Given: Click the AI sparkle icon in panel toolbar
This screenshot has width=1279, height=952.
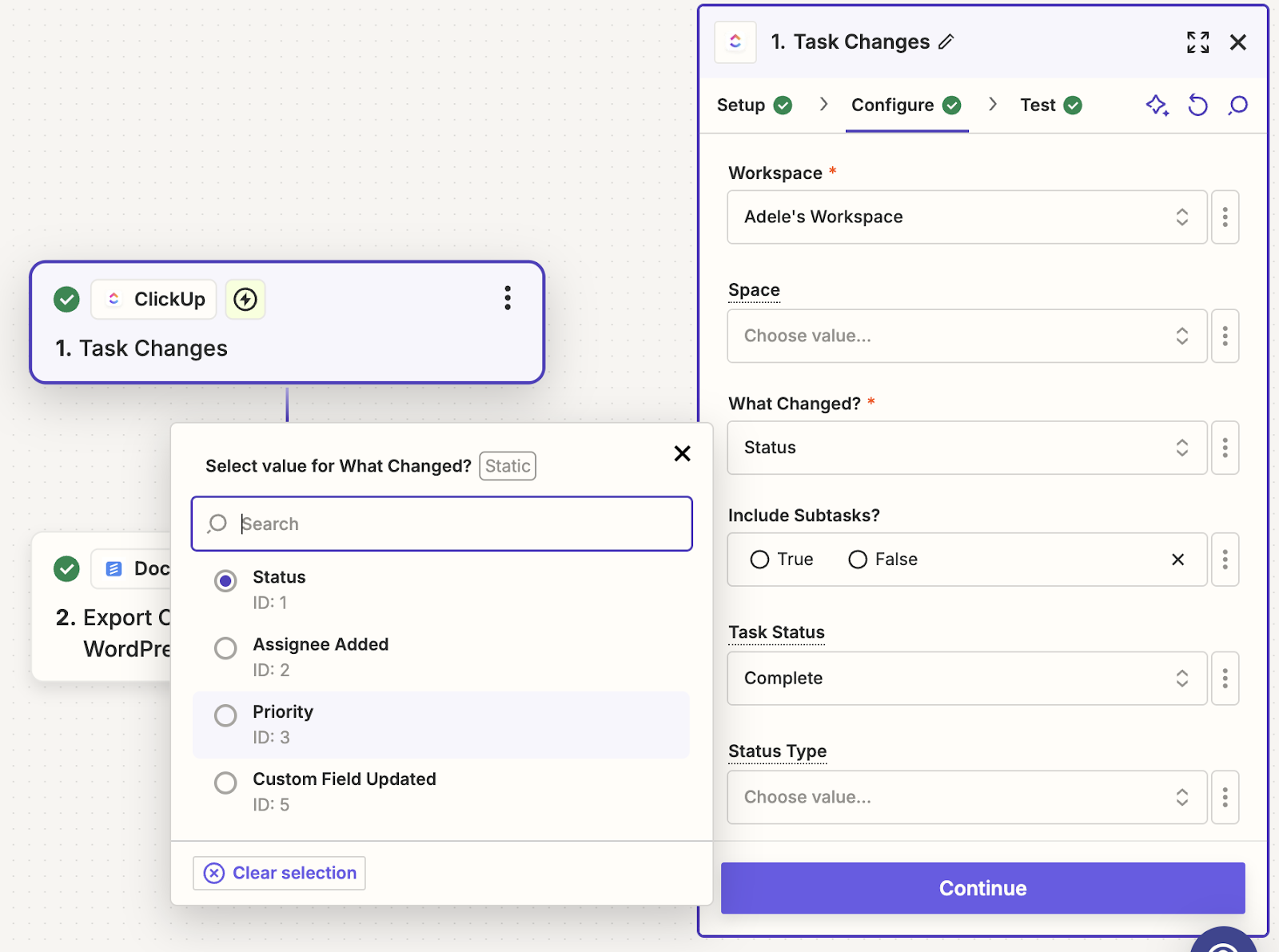Looking at the screenshot, I should (1157, 106).
